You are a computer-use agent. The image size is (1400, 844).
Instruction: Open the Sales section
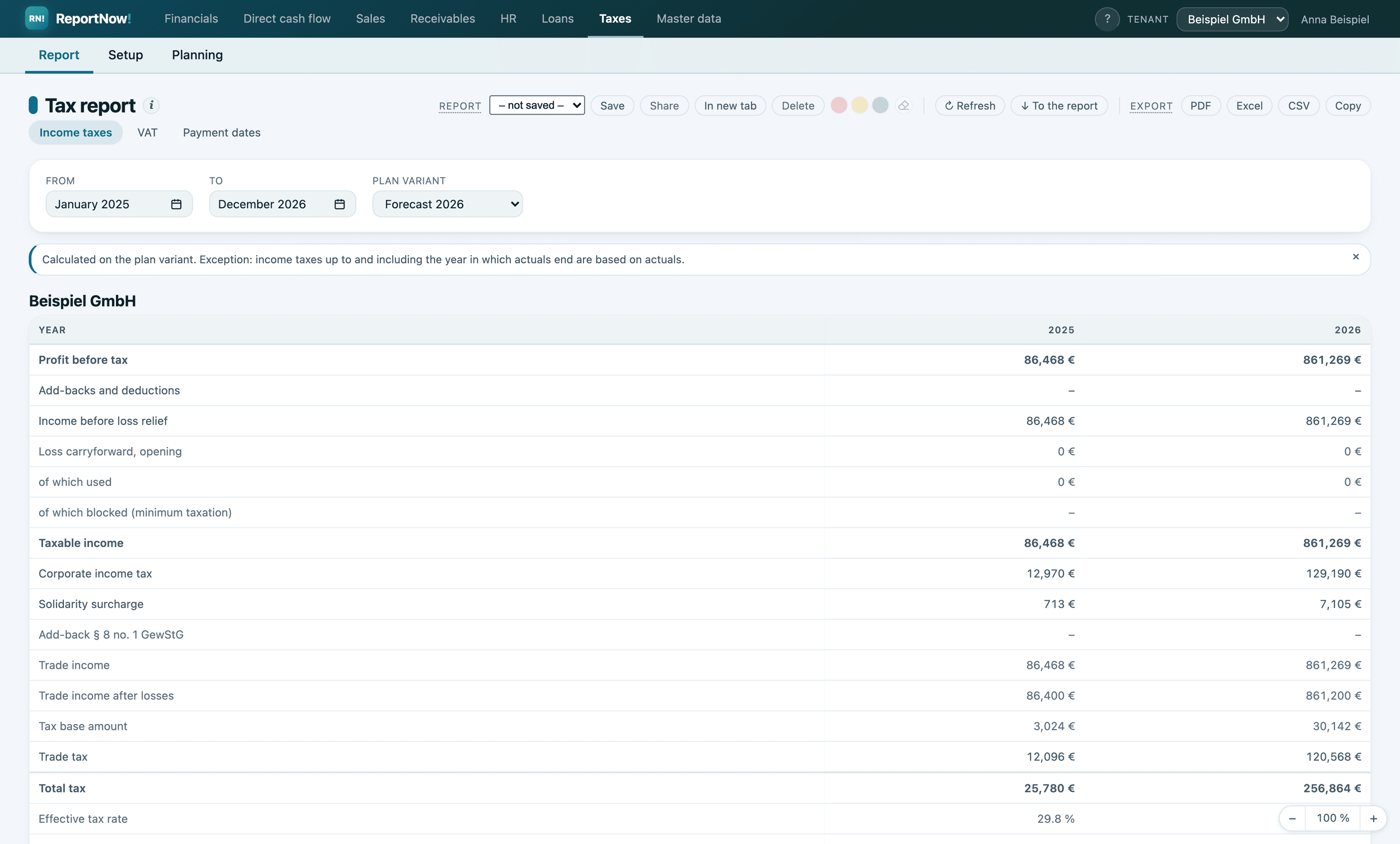(370, 19)
